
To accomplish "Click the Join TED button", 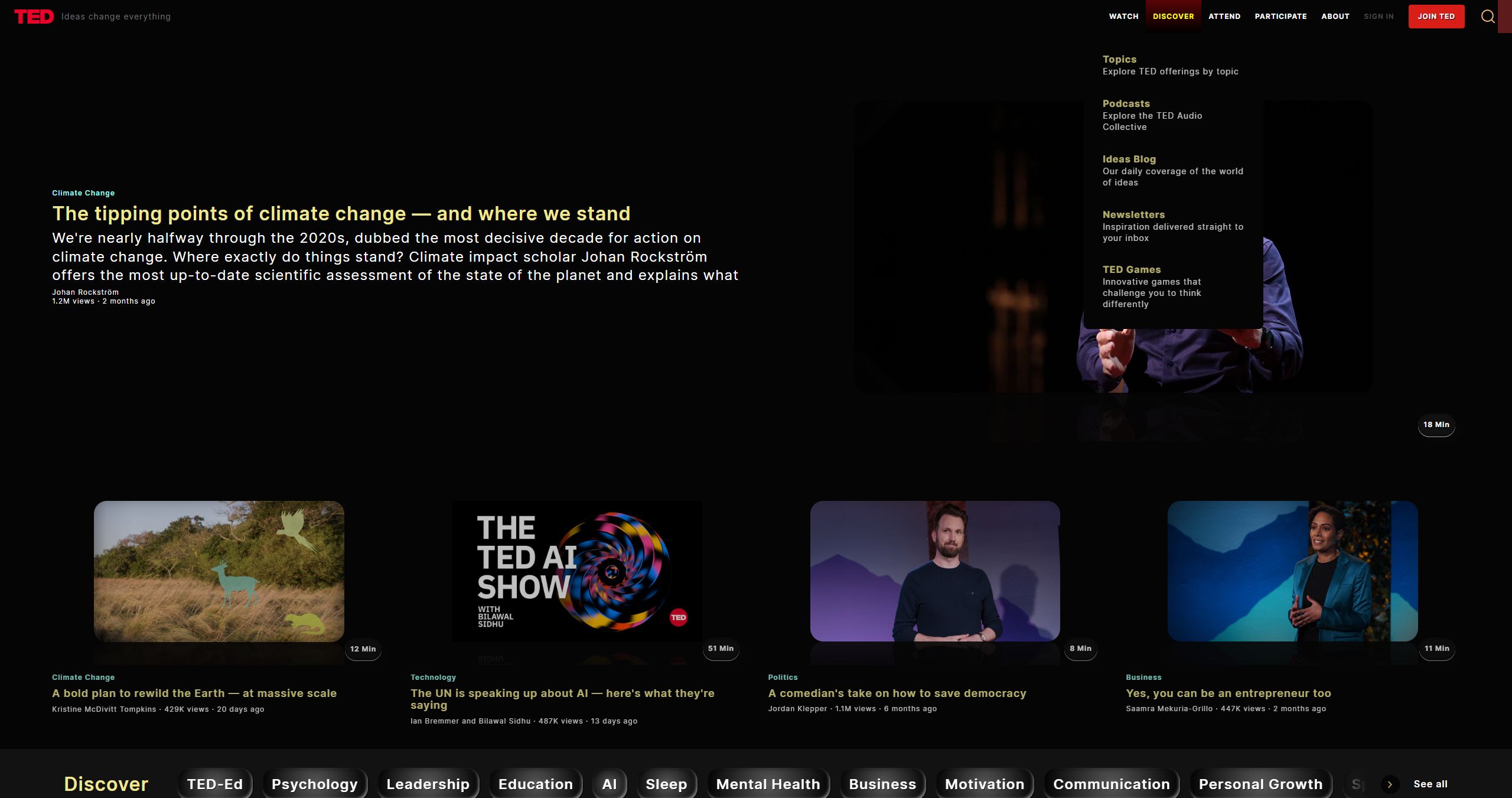I will point(1436,17).
